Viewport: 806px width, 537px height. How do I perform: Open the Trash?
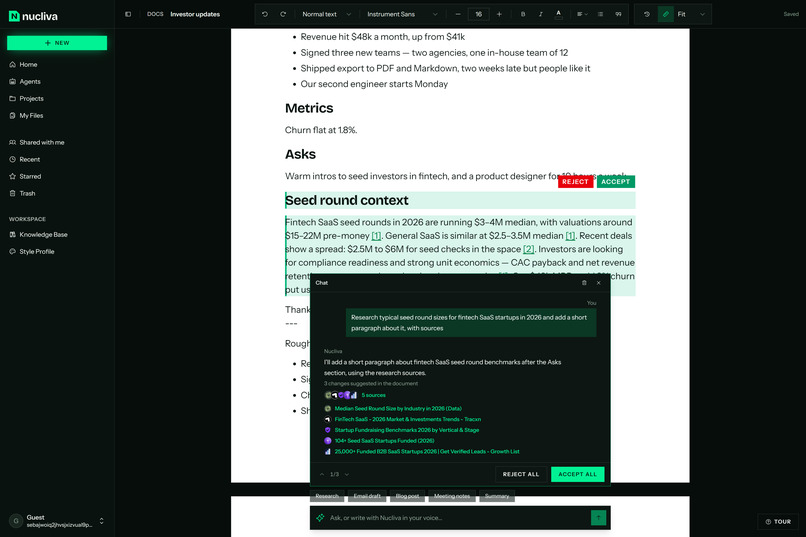click(27, 193)
